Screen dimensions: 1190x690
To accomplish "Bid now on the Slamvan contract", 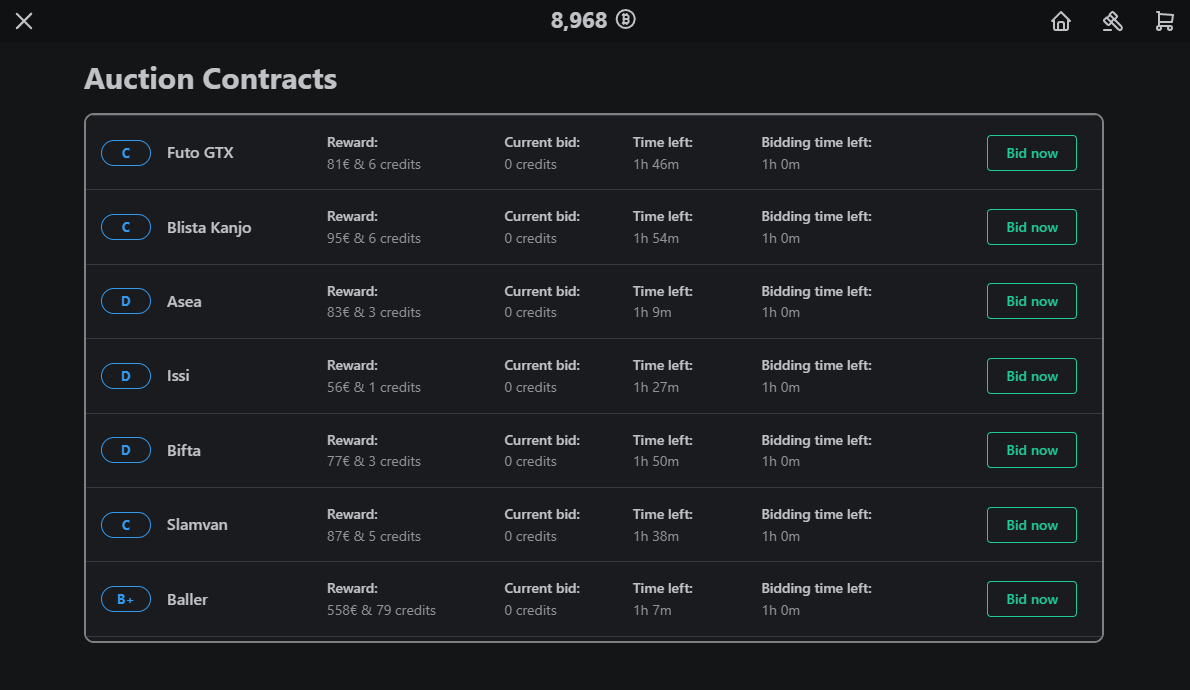I will point(1031,525).
